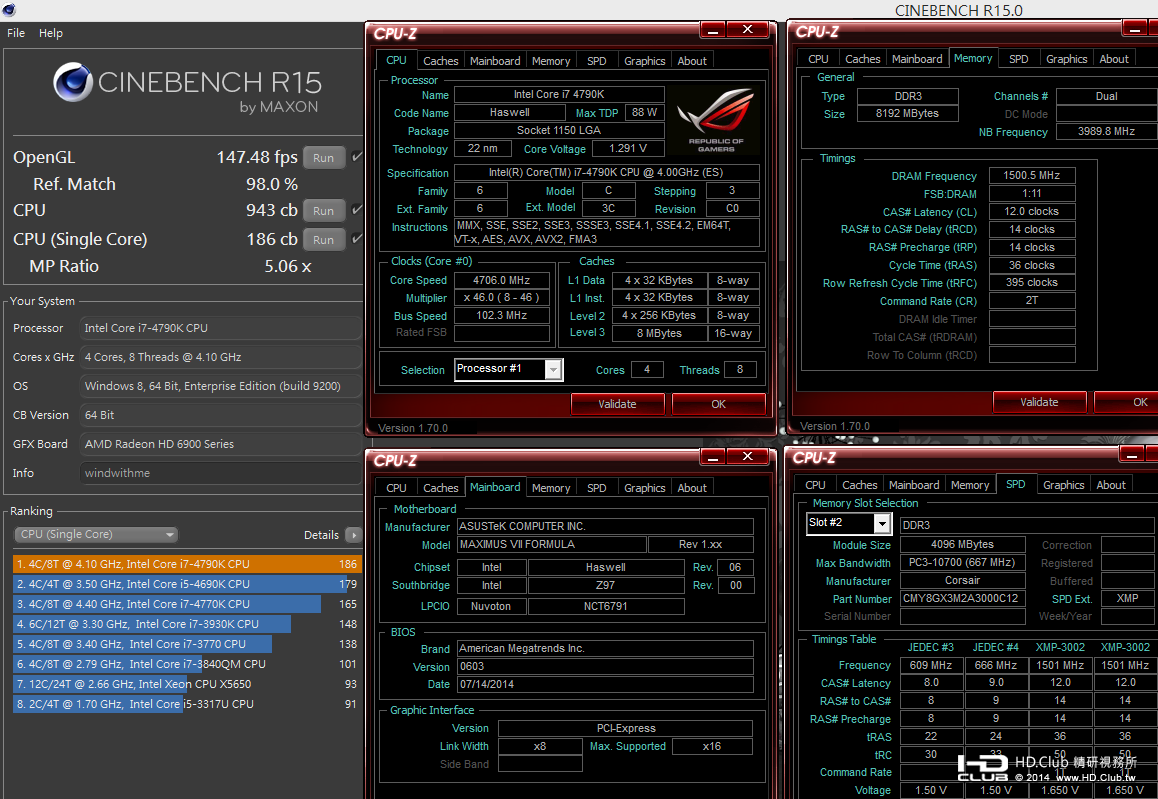Minimize the CPU-Z SPD window
Viewport: 1158px width, 799px height.
(x=1131, y=455)
